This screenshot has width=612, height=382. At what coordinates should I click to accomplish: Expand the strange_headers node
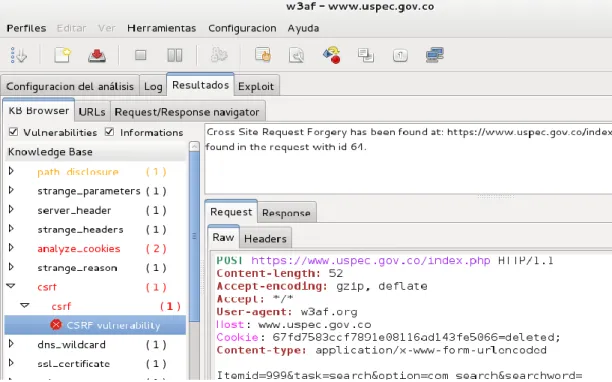click(x=11, y=228)
